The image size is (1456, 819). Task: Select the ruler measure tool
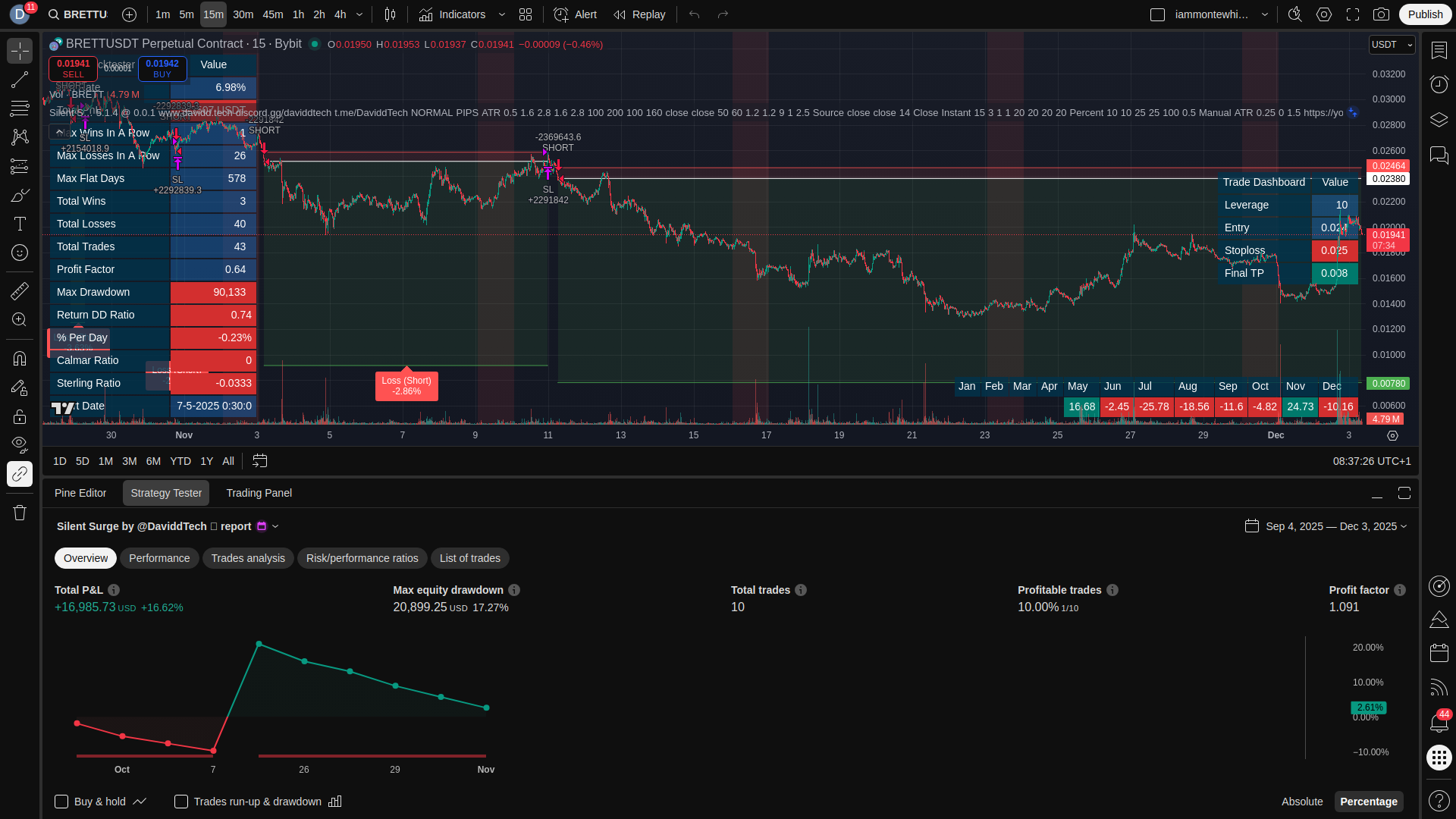[20, 291]
